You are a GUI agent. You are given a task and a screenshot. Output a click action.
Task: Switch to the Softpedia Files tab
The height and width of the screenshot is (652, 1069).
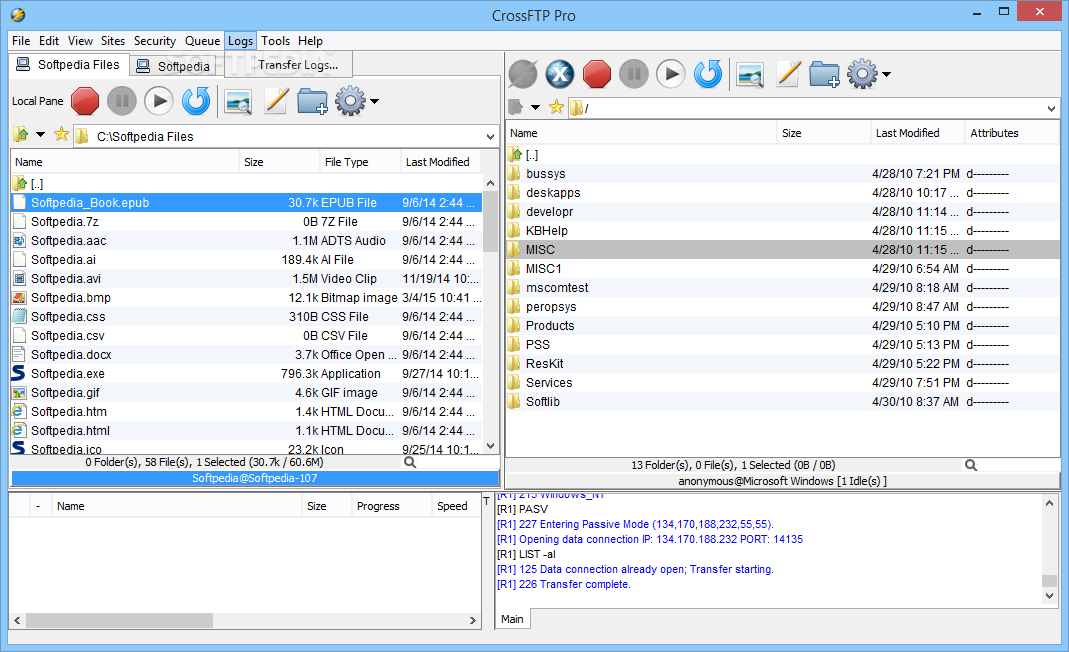pos(69,65)
